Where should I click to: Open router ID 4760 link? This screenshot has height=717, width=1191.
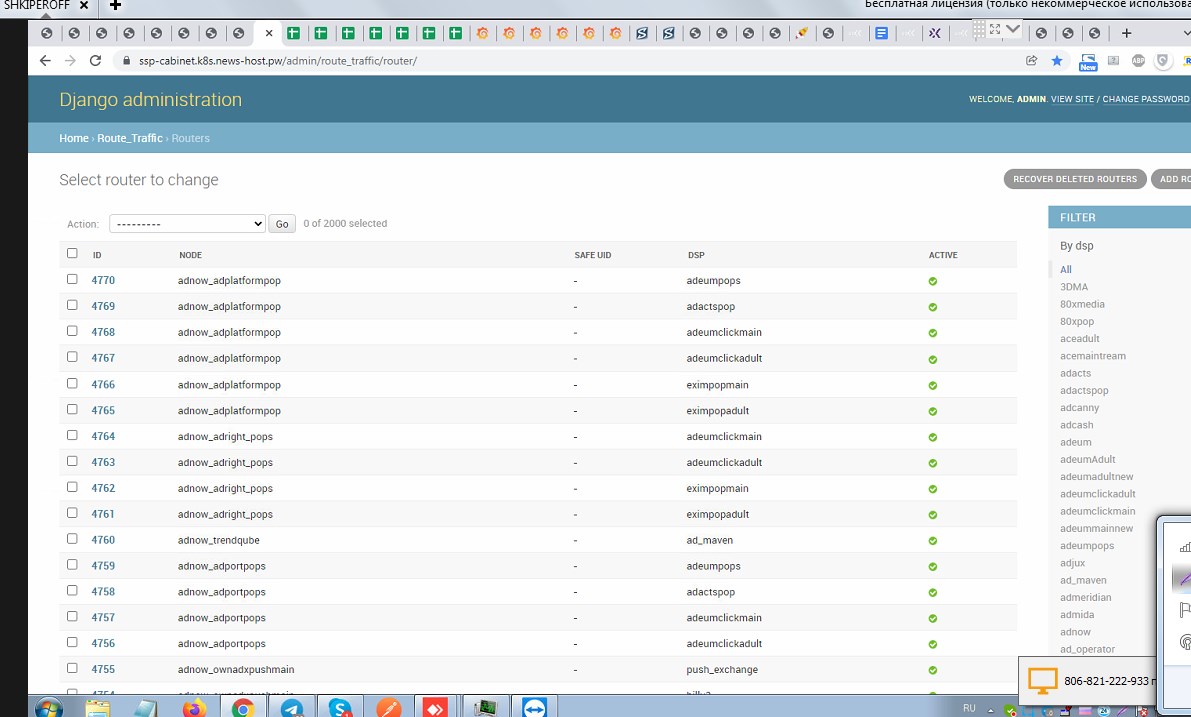(103, 540)
